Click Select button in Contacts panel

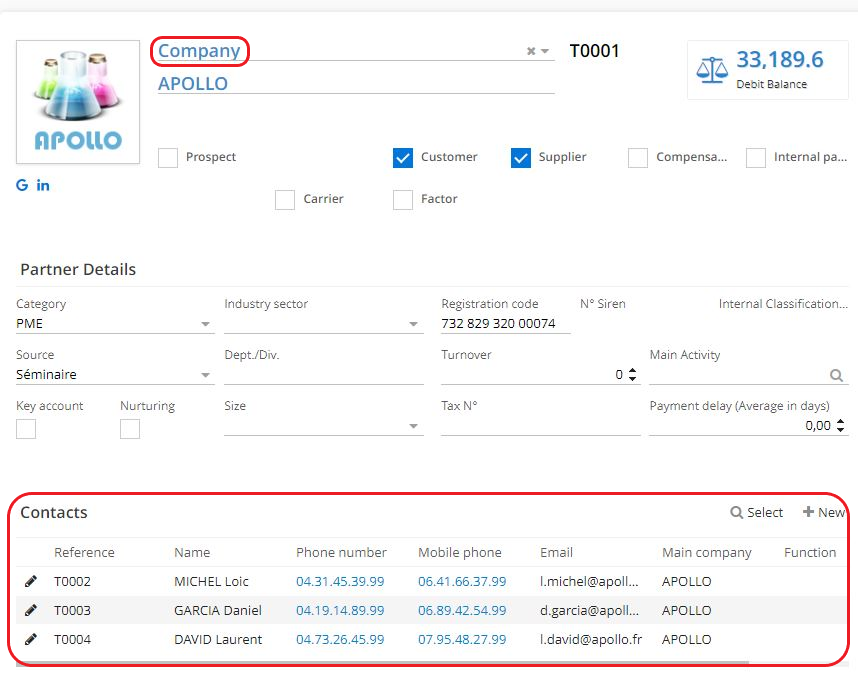(x=757, y=512)
